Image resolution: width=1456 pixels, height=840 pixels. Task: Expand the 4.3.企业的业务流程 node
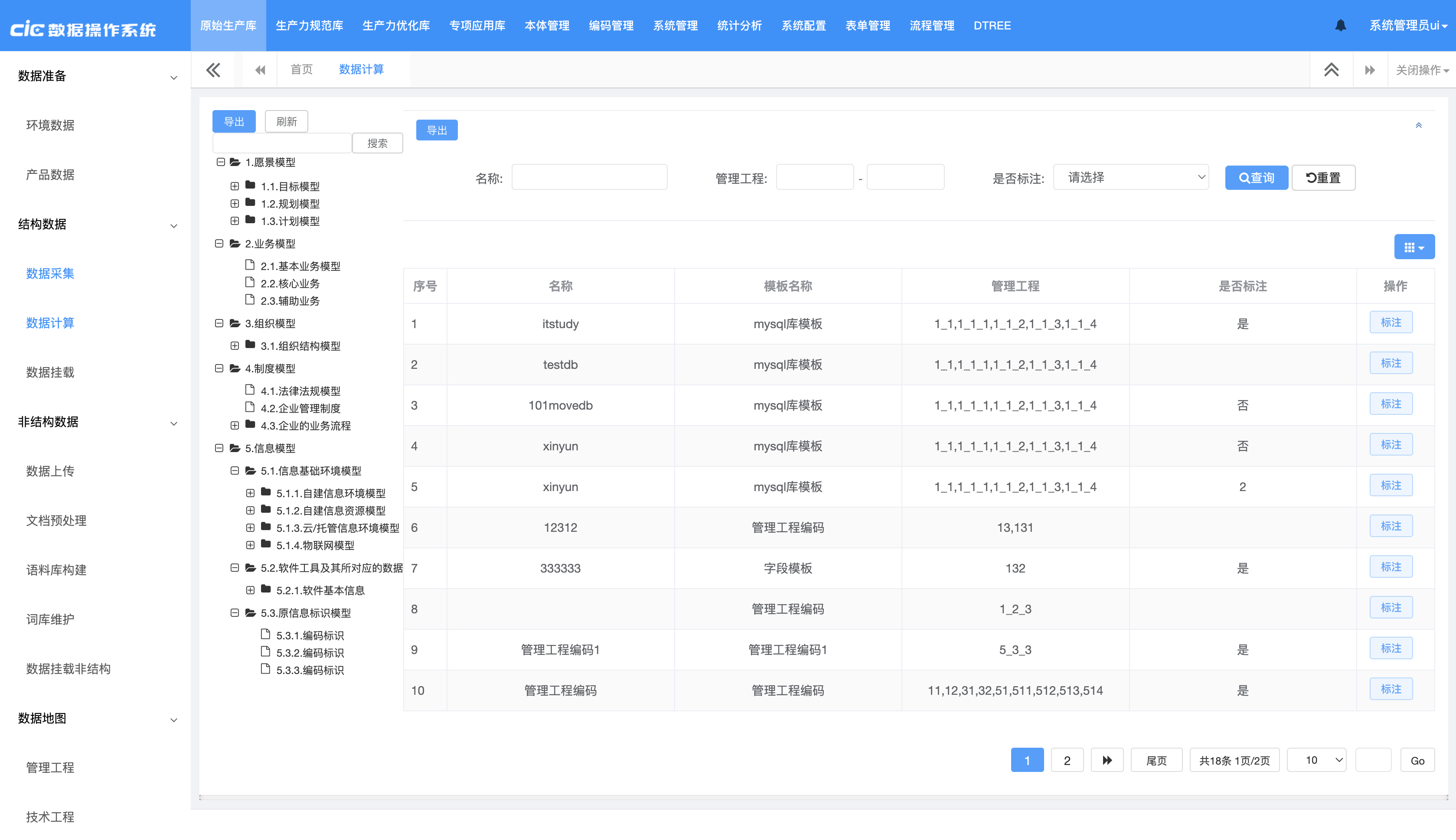click(x=234, y=425)
